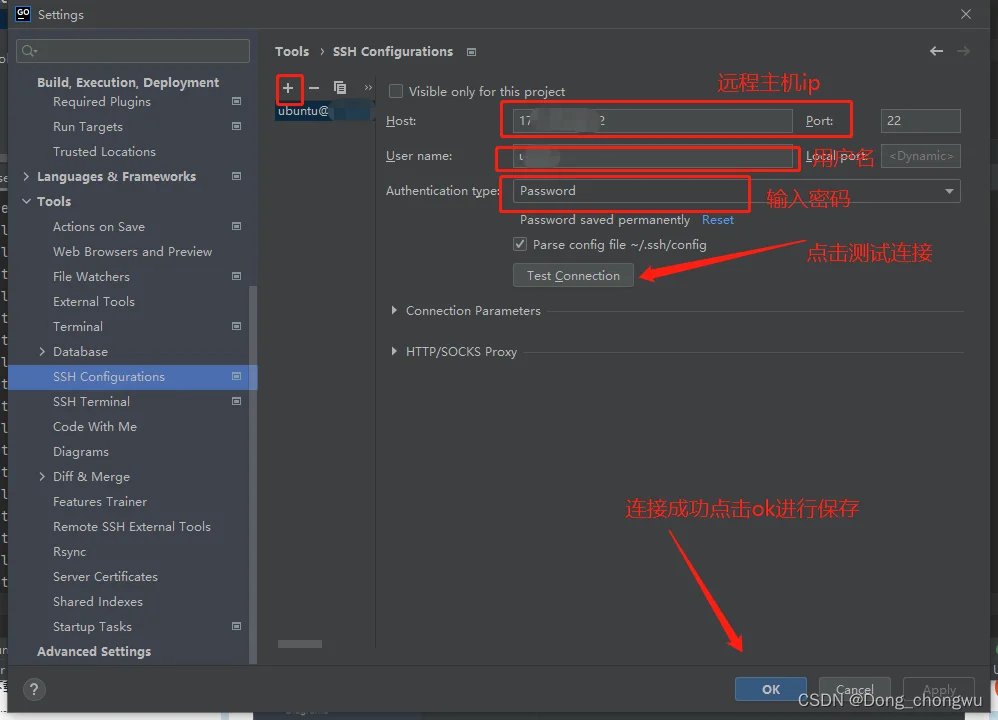Click the settings search magnifier icon
The image size is (998, 720).
click(x=28, y=51)
